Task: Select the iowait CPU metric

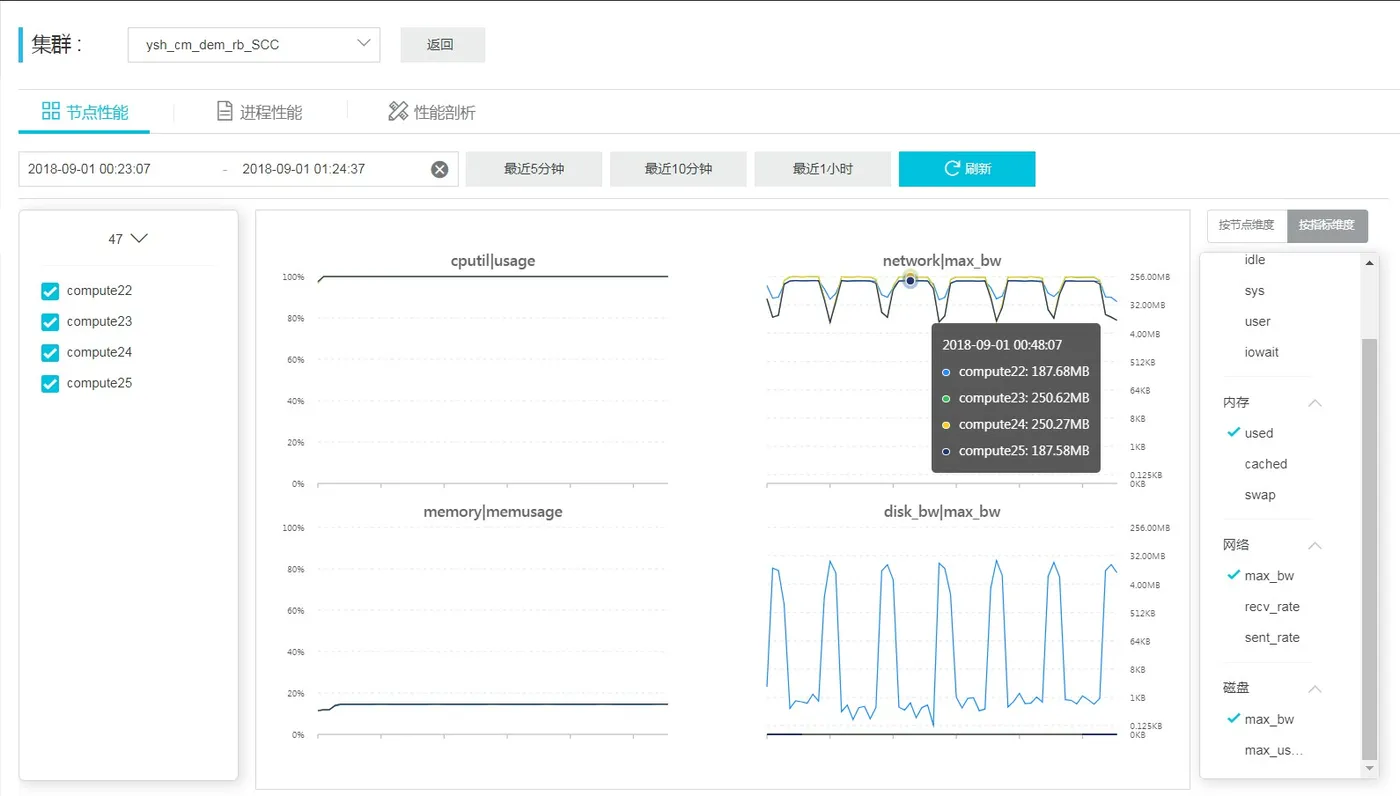Action: click(x=1261, y=353)
